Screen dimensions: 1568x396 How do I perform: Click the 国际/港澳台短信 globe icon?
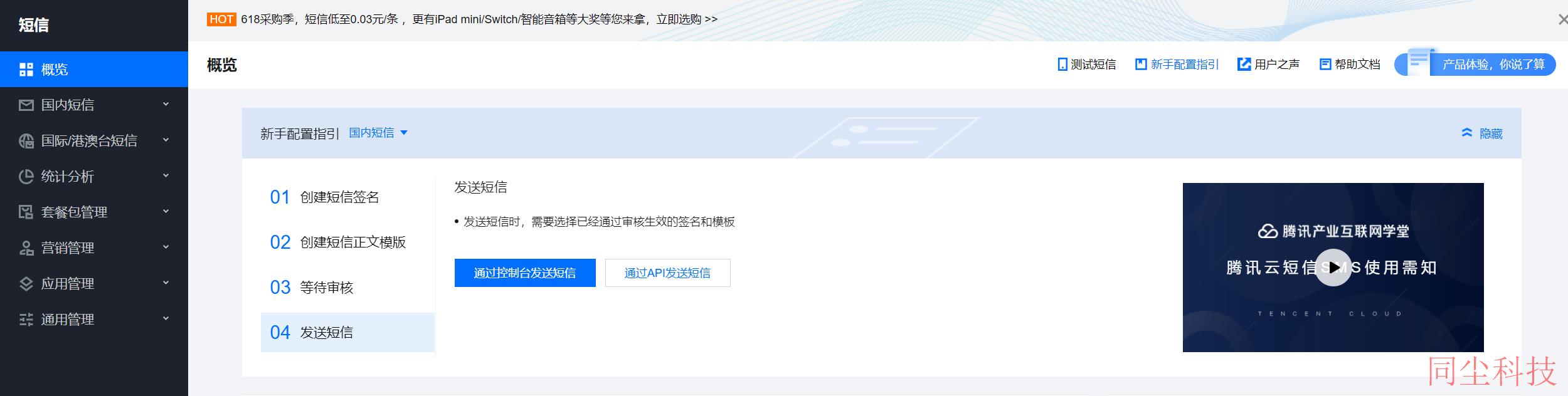[x=26, y=141]
